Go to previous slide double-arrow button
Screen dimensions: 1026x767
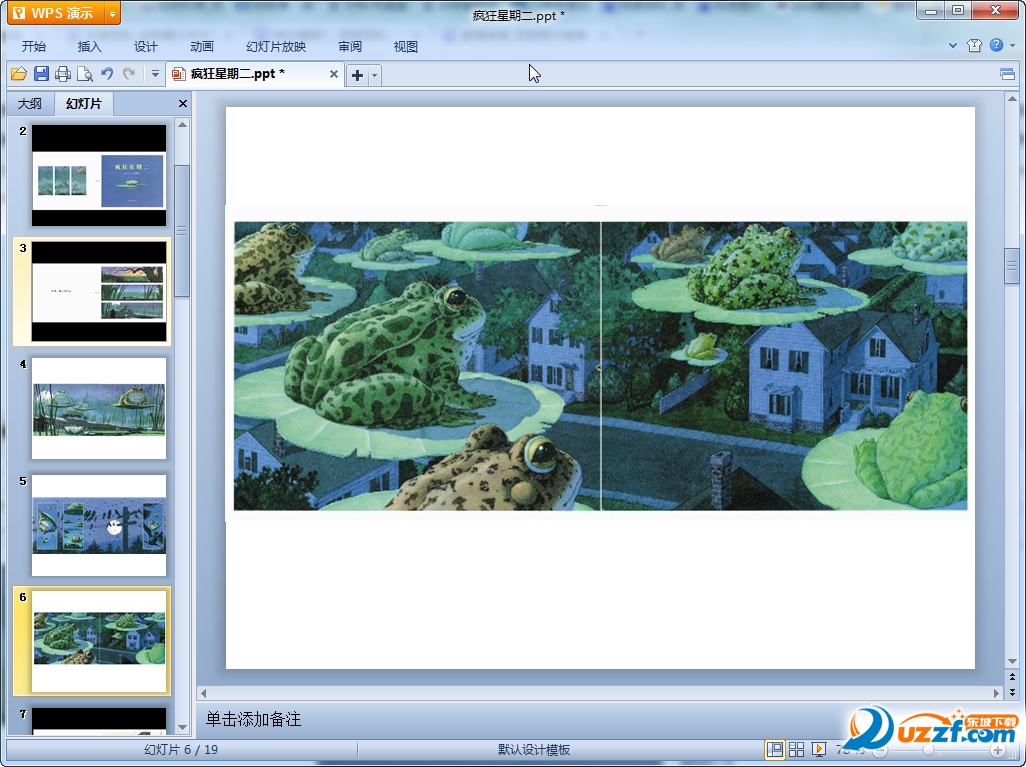pos(1012,677)
